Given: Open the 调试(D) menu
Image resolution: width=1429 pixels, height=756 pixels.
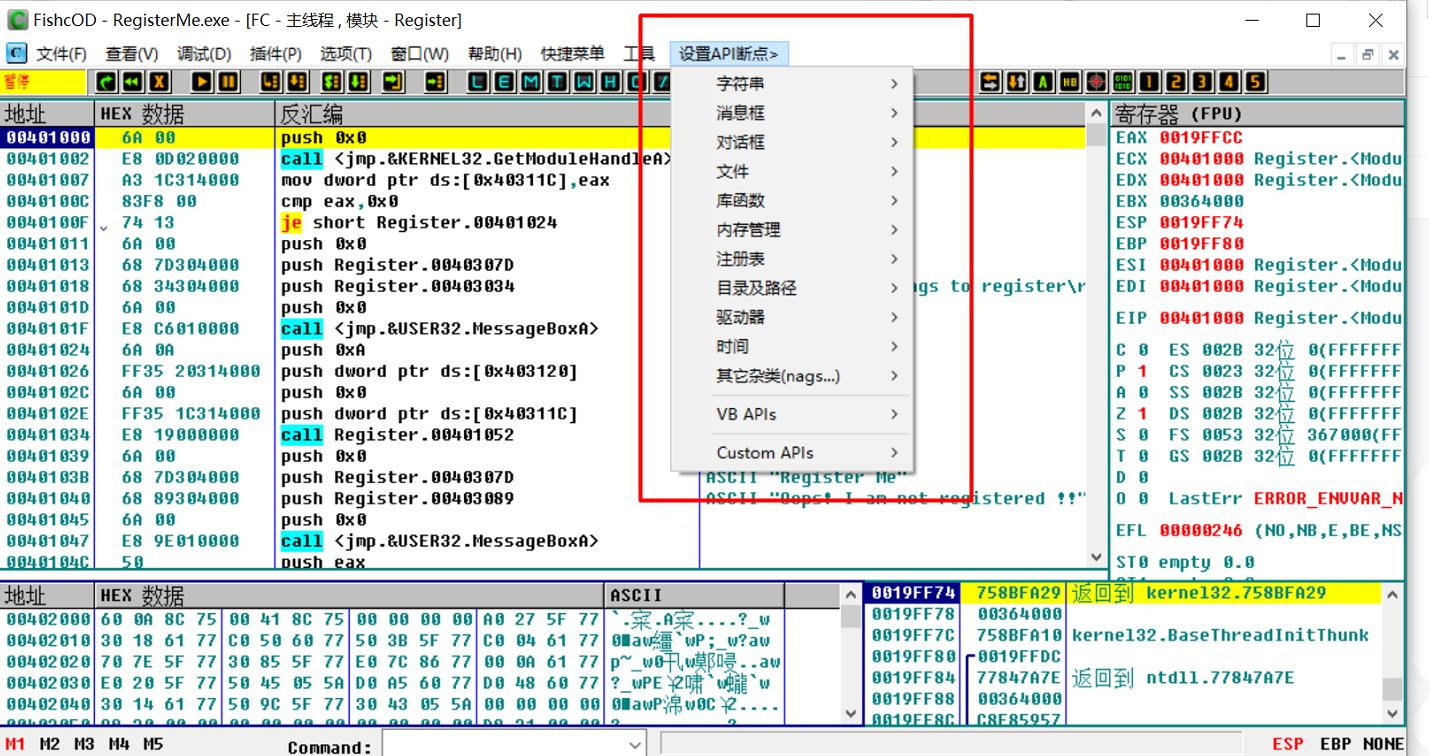Looking at the screenshot, I should click(x=204, y=54).
